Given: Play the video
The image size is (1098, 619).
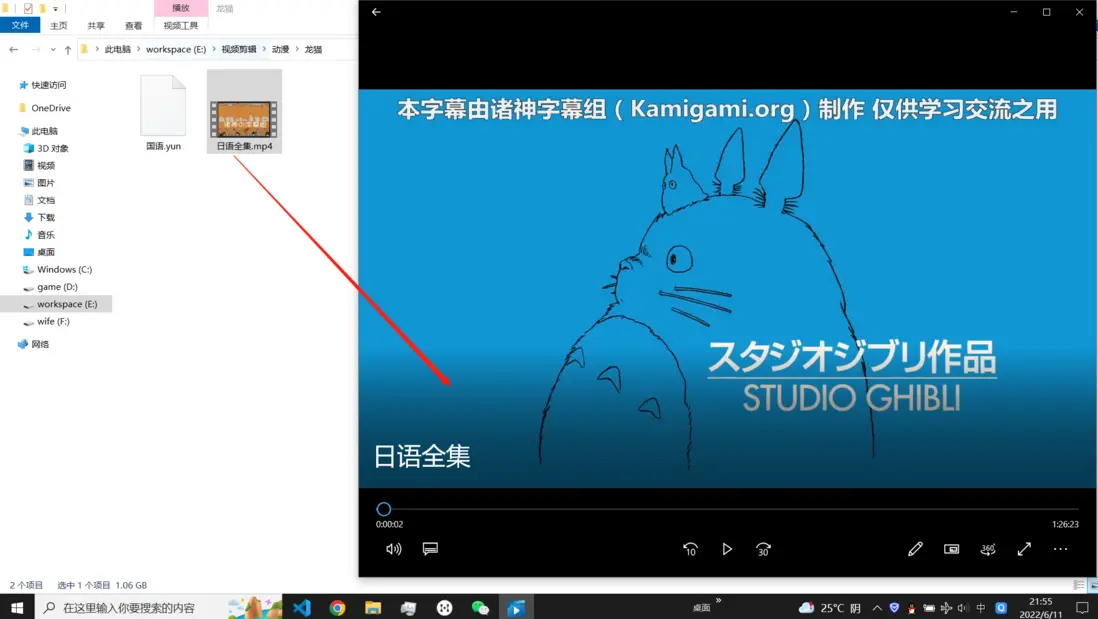Looking at the screenshot, I should [727, 549].
